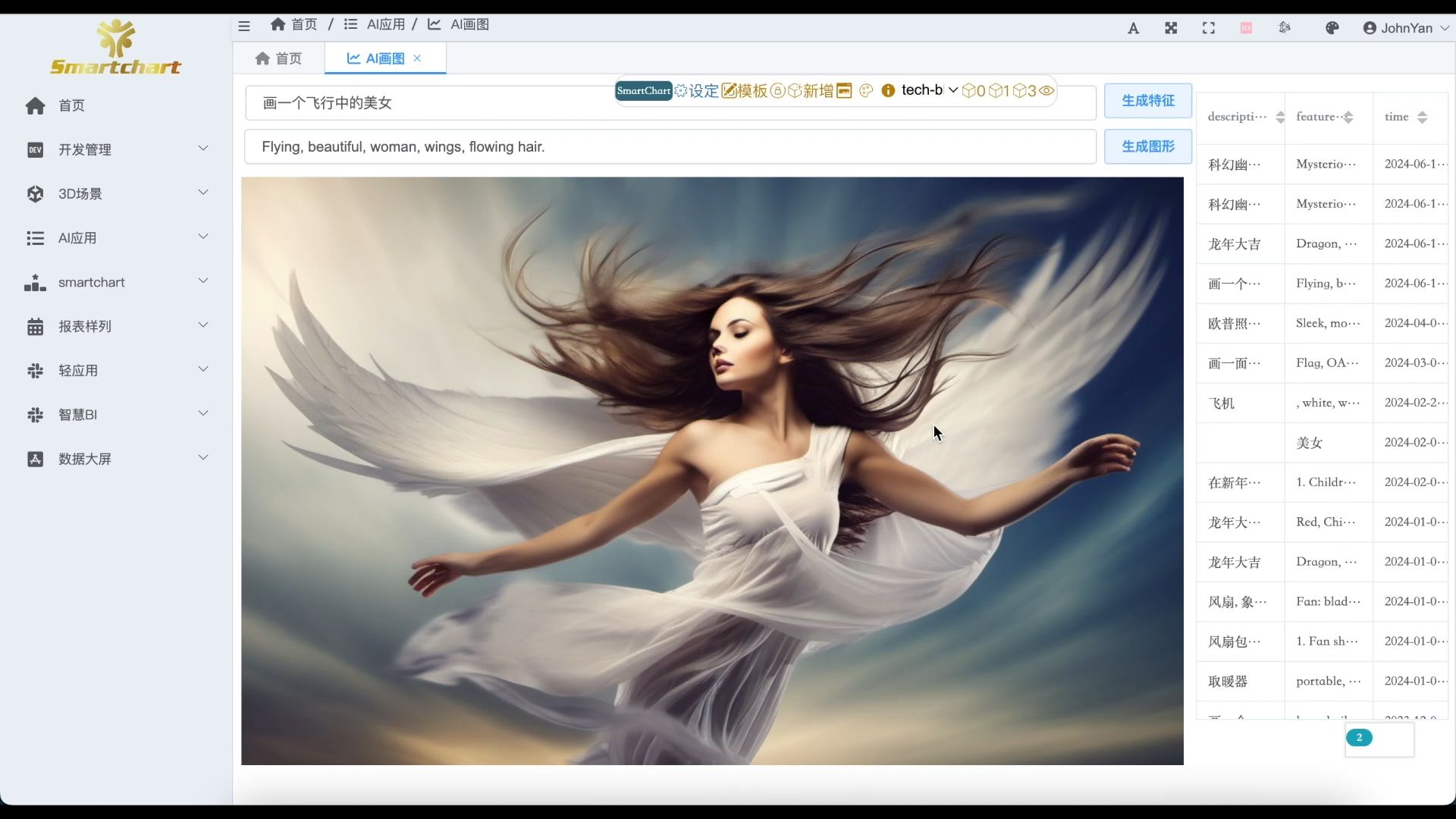This screenshot has width=1456, height=819.
Task: Close the AI画图 tab
Action: click(417, 58)
